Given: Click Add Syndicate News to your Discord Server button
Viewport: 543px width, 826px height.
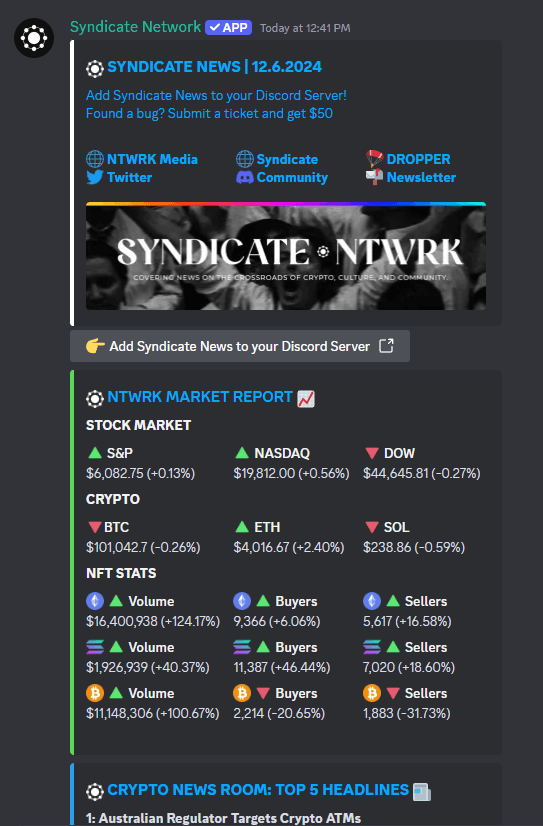Looking at the screenshot, I should pos(240,346).
